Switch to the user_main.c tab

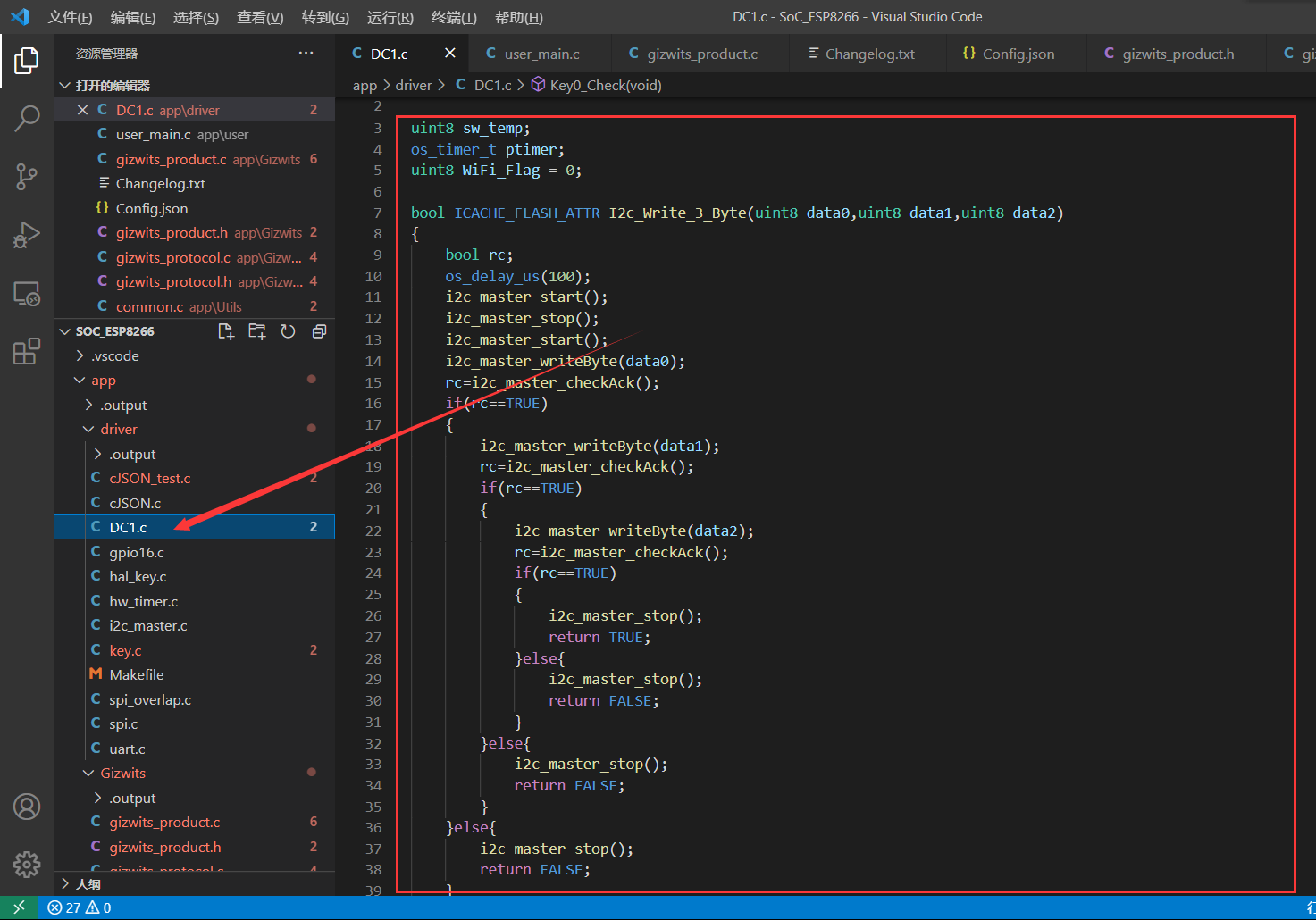tap(541, 54)
